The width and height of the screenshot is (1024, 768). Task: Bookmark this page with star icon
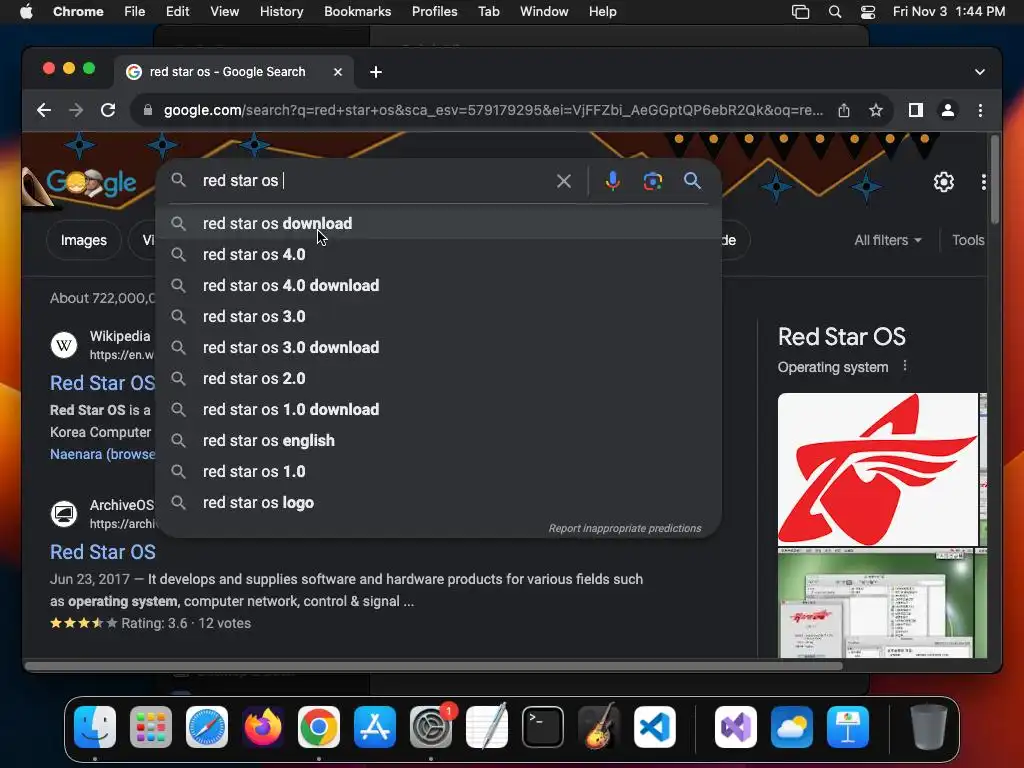876,110
